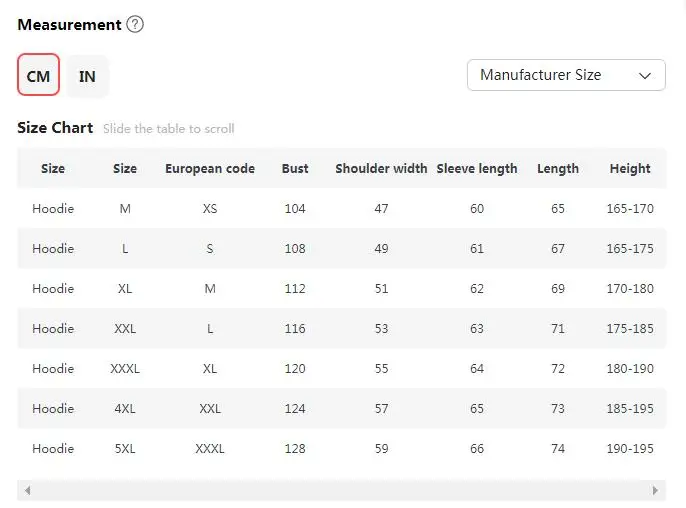The image size is (686, 508).
Task: Click the Sleeve length column header
Action: click(x=477, y=169)
